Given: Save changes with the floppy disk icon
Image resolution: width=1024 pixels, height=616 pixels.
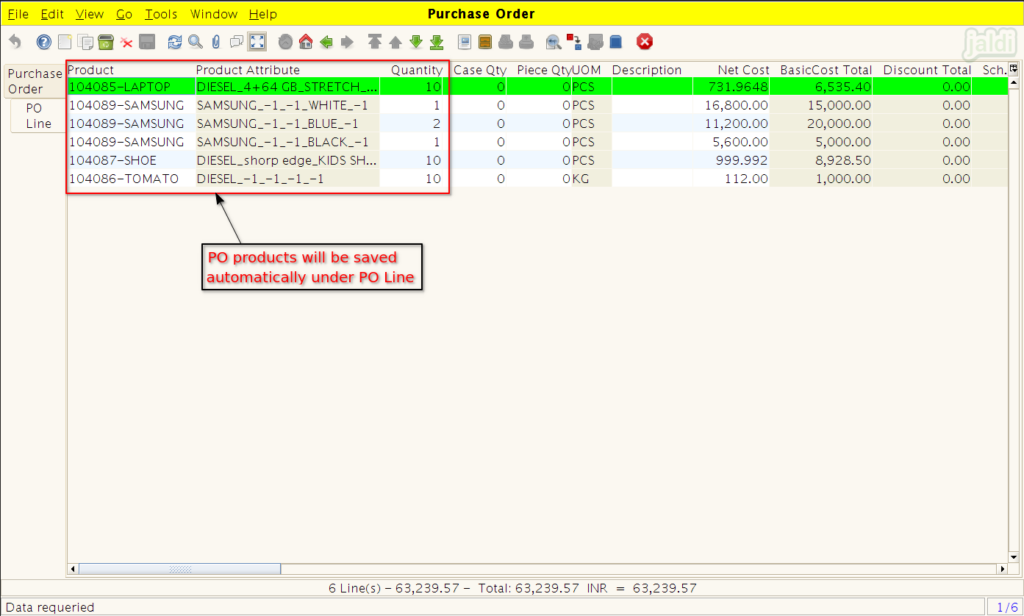Looking at the screenshot, I should (x=147, y=42).
